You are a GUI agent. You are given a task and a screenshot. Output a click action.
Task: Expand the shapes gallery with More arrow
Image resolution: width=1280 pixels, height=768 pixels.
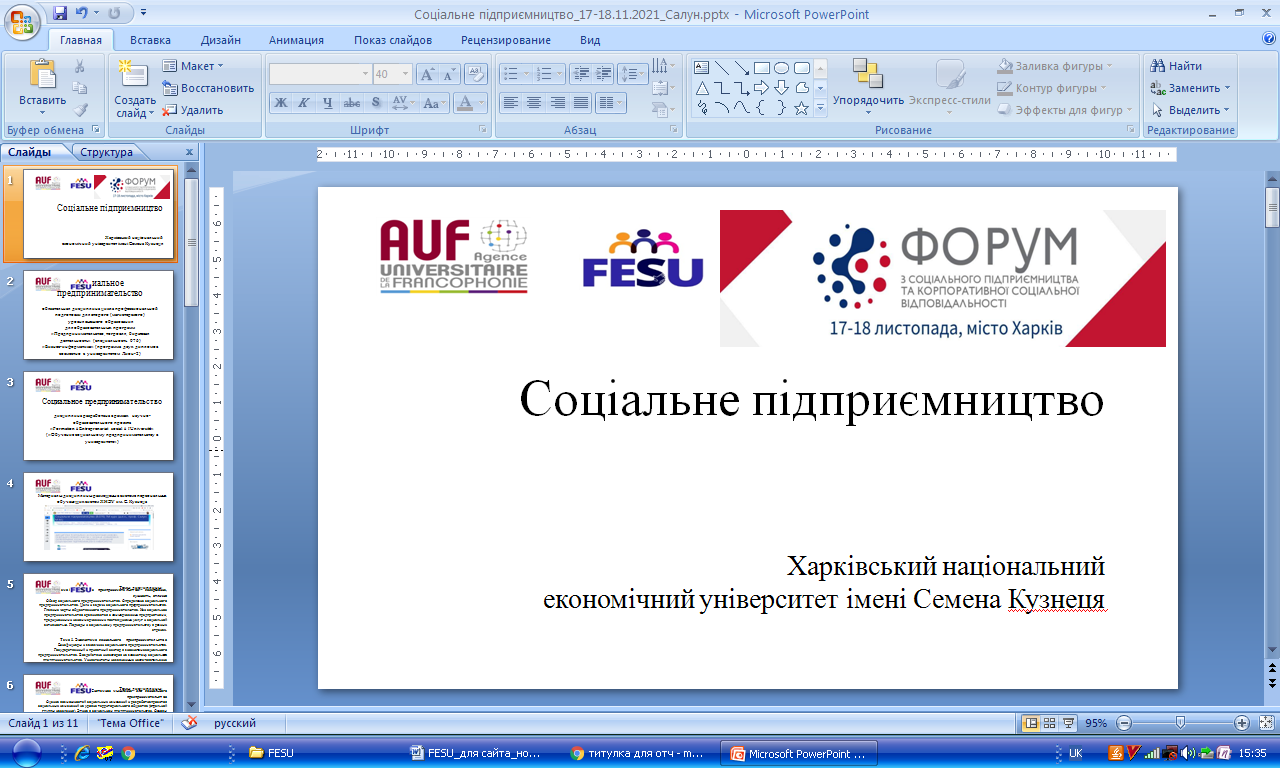point(821,108)
